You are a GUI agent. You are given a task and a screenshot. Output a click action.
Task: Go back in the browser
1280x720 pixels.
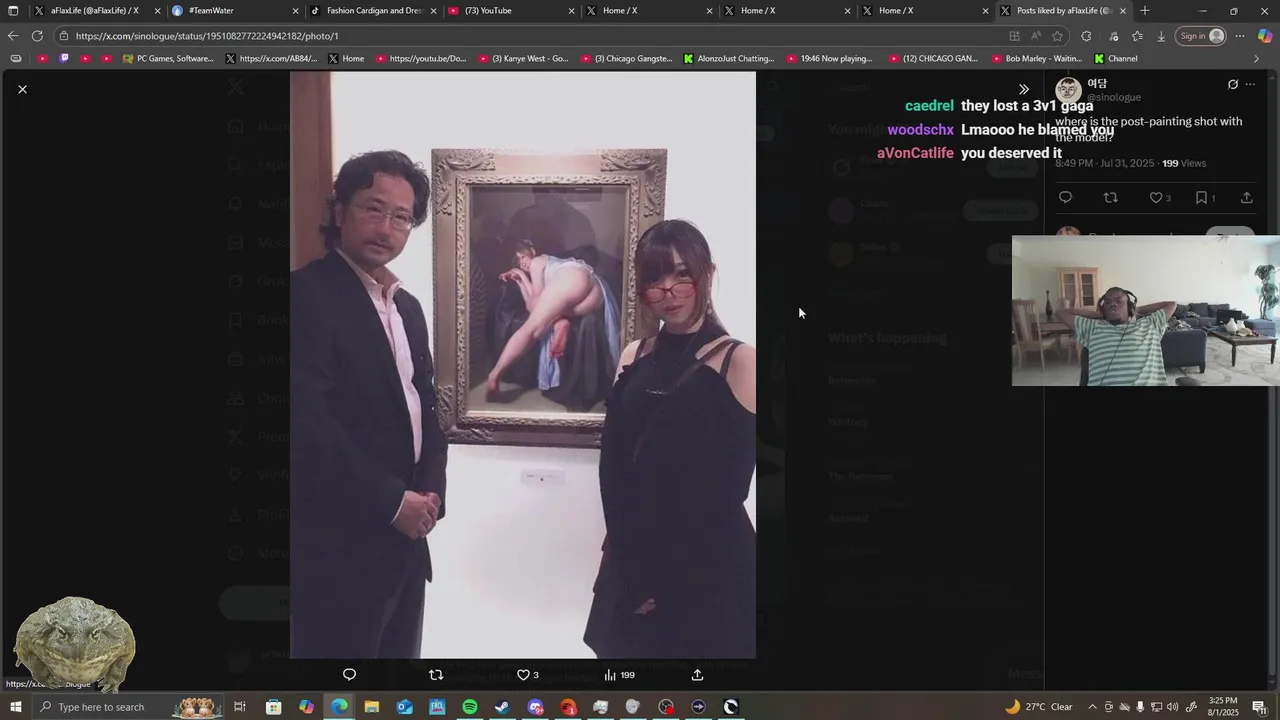(13, 36)
